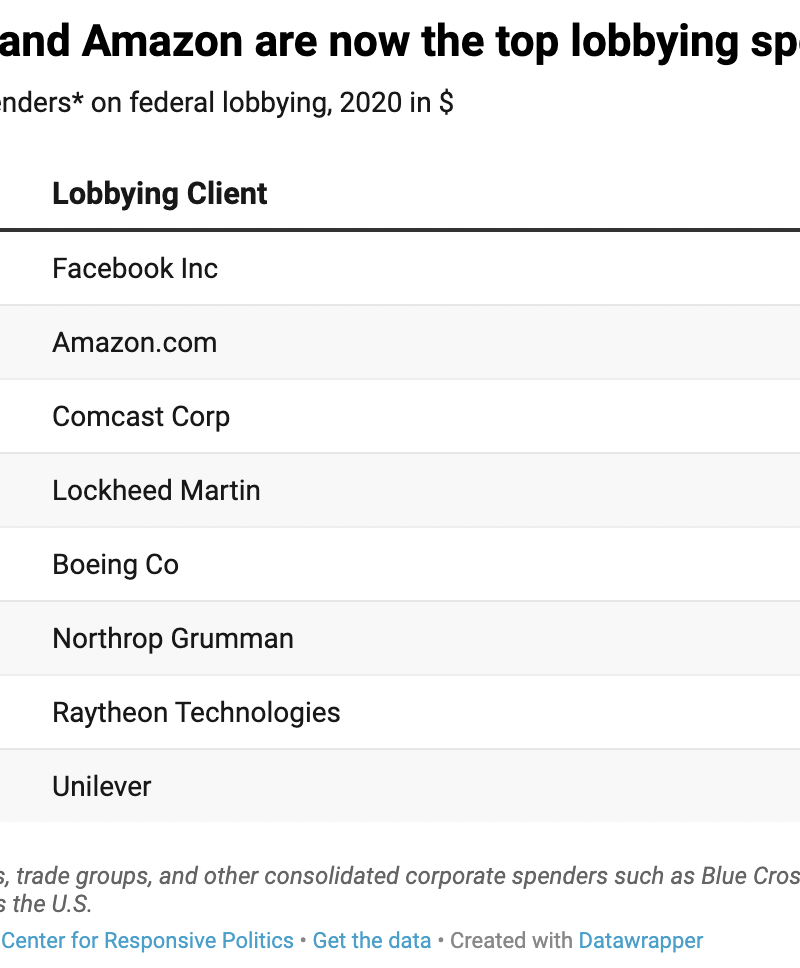
Task: Select the Raytheon Technologies row
Action: click(x=196, y=712)
